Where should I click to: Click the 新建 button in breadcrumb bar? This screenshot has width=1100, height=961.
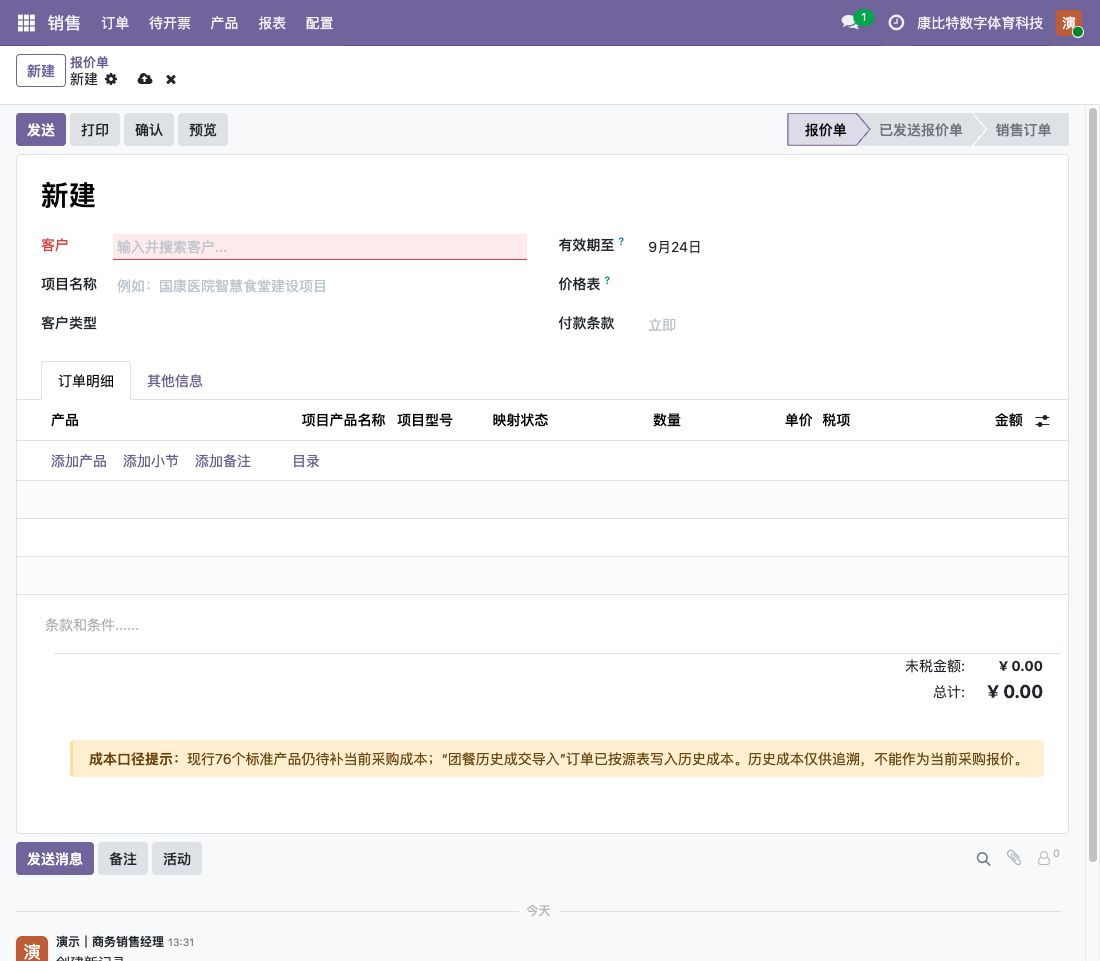(41, 71)
